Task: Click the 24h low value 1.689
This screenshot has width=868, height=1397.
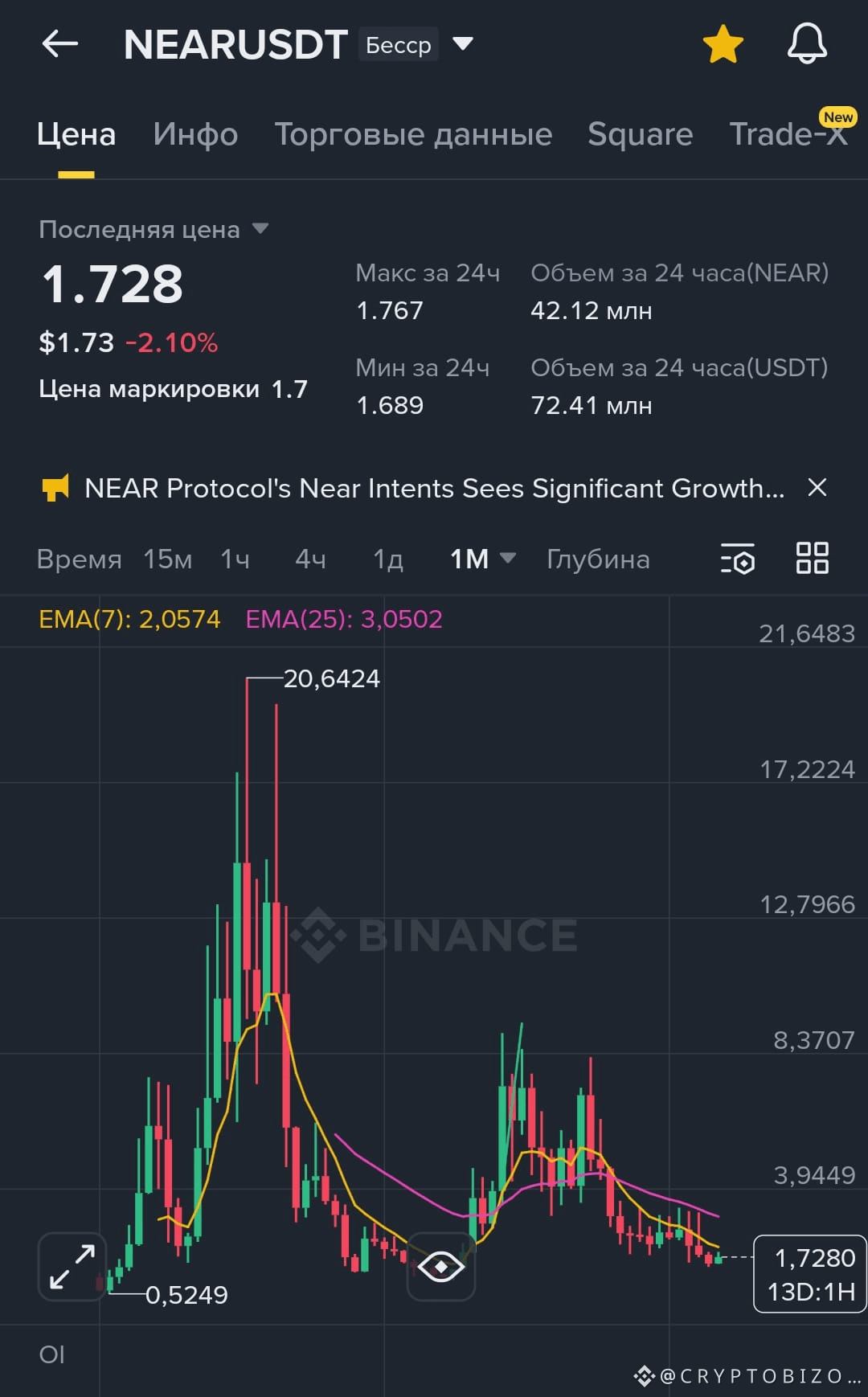Action: click(x=390, y=405)
